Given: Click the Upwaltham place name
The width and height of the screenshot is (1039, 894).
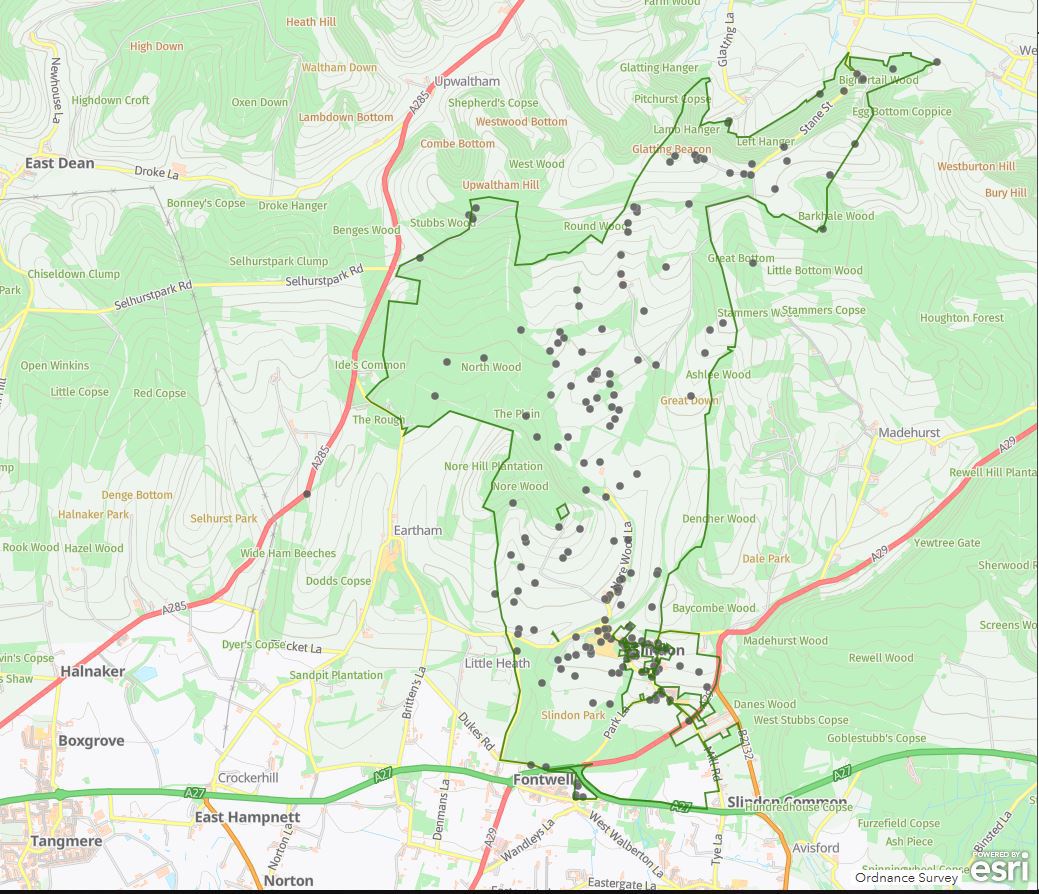Looking at the screenshot, I should (x=465, y=81).
